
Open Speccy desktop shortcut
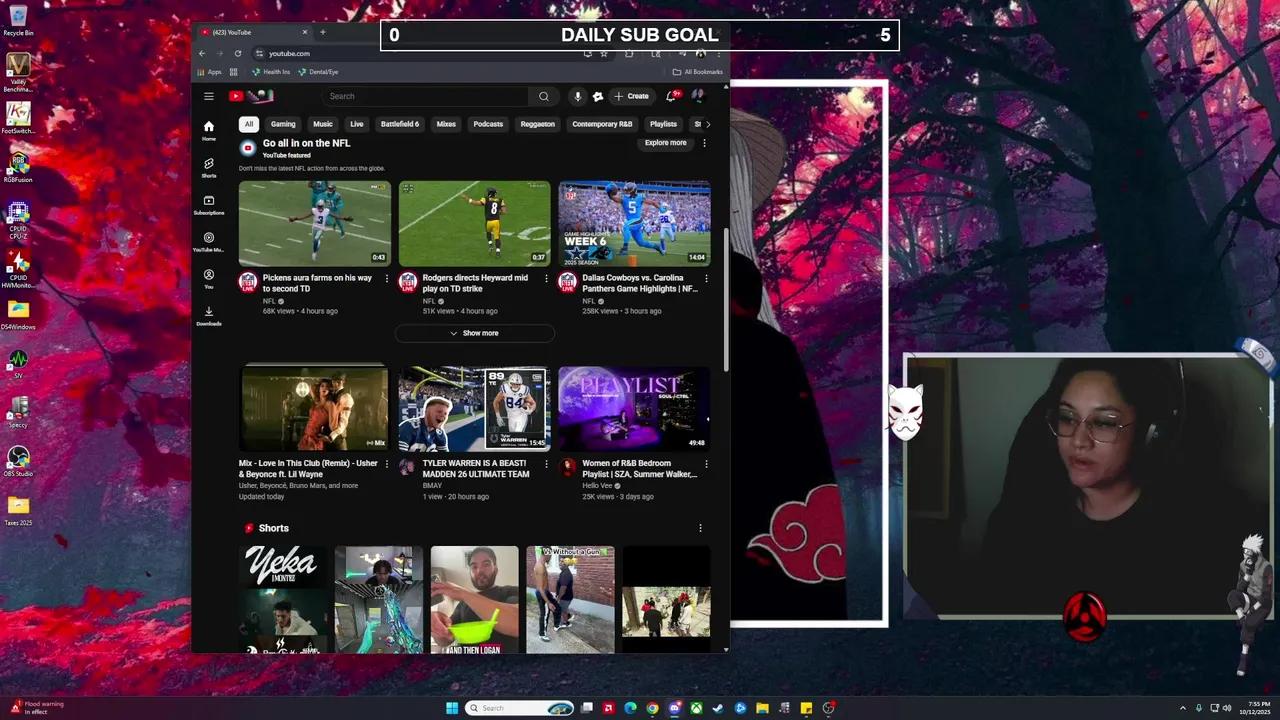point(18,412)
